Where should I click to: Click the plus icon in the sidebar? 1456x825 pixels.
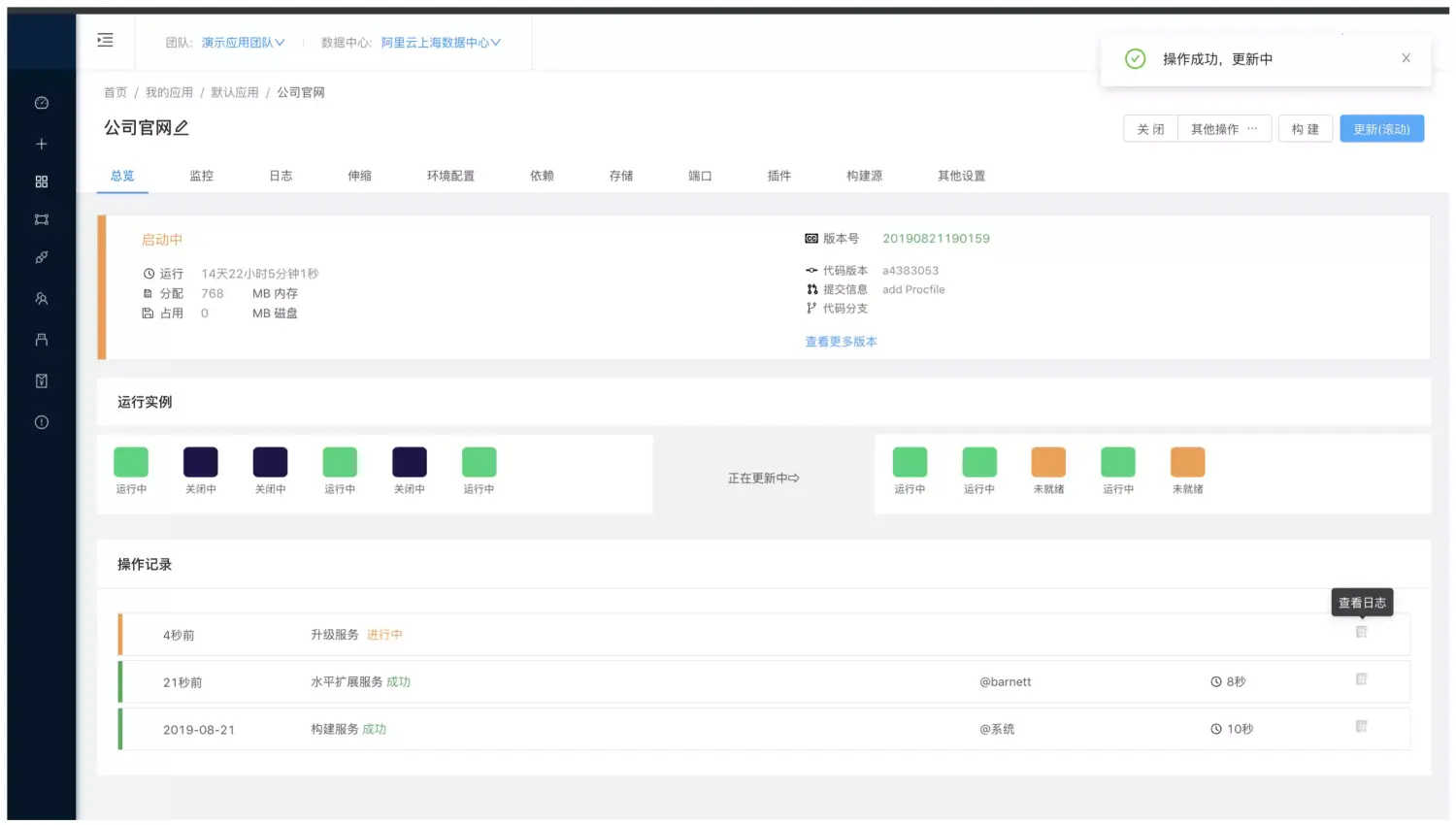42,144
